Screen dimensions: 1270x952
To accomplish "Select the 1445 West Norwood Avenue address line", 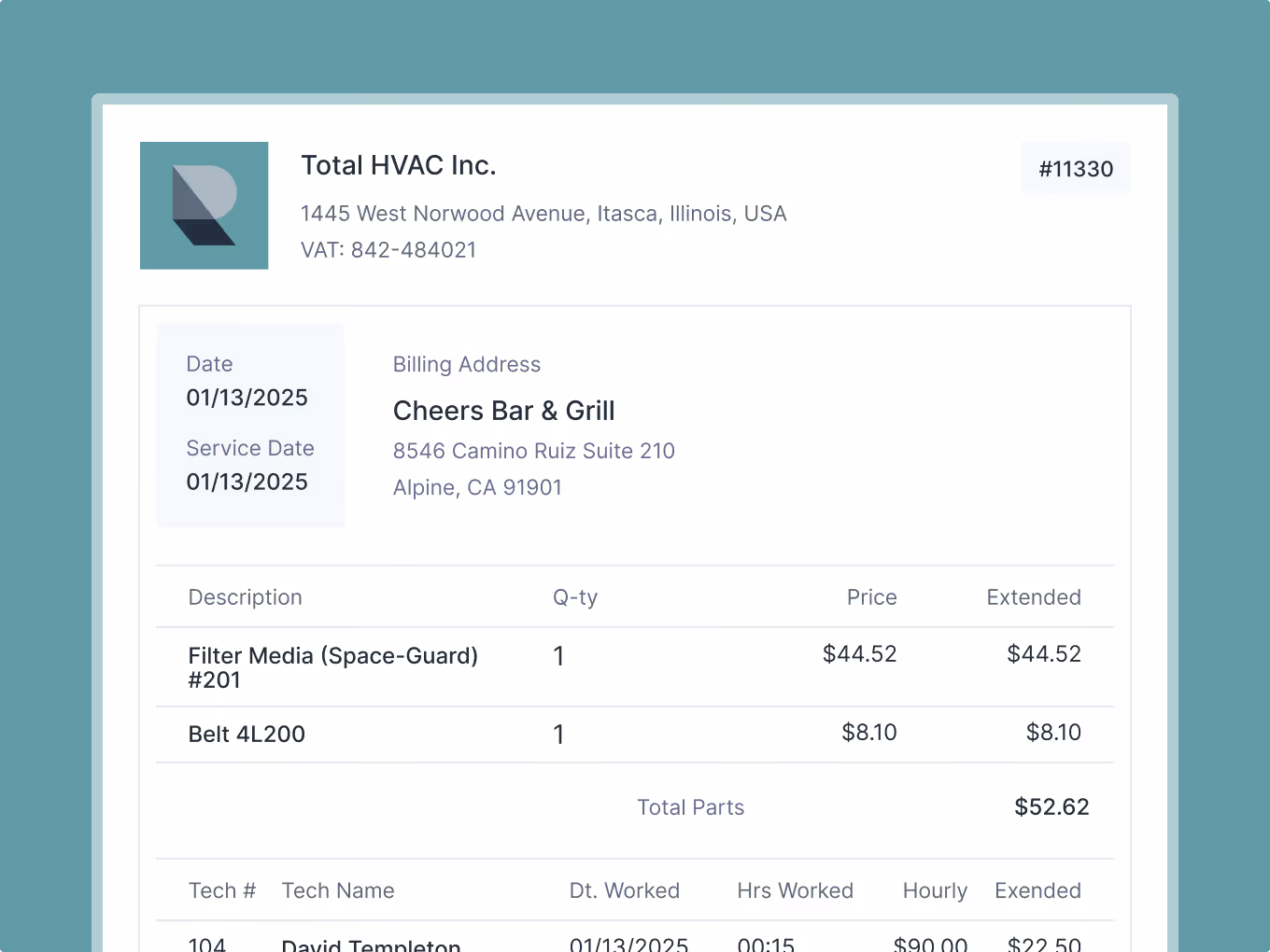I will click(x=543, y=214).
